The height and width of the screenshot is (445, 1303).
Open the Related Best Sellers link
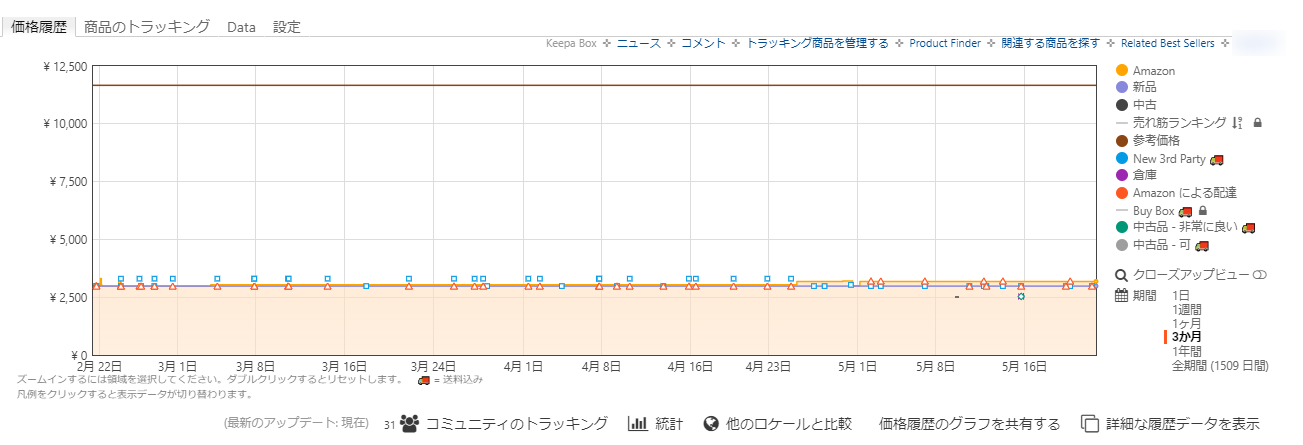pos(1167,43)
